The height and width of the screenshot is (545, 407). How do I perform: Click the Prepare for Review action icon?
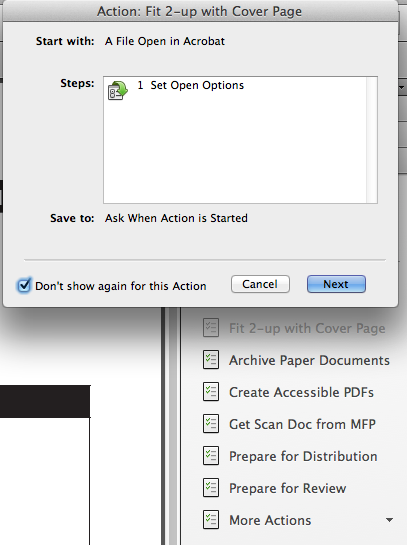click(x=211, y=488)
